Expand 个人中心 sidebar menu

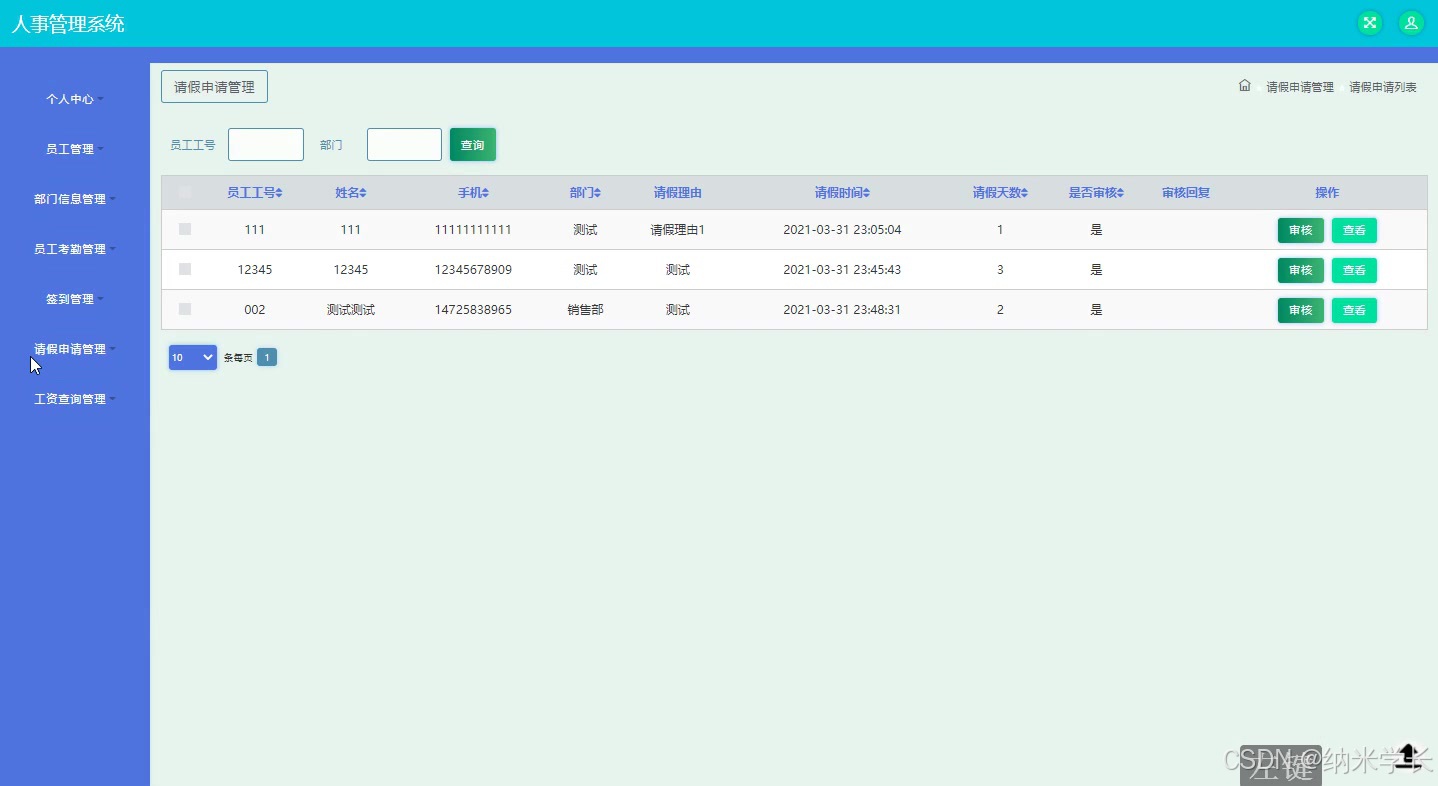[x=74, y=99]
